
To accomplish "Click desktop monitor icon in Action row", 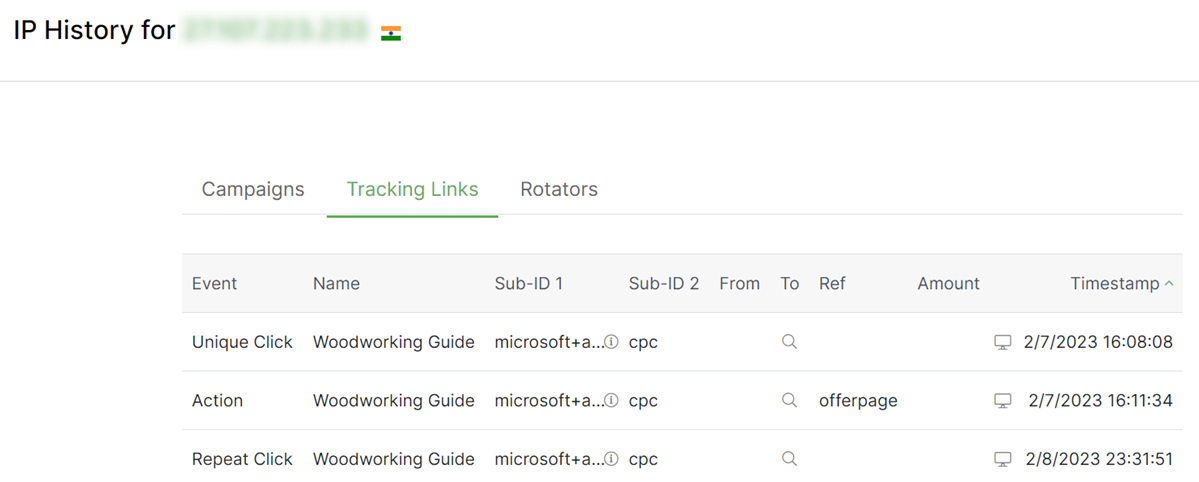I will pos(1002,401).
